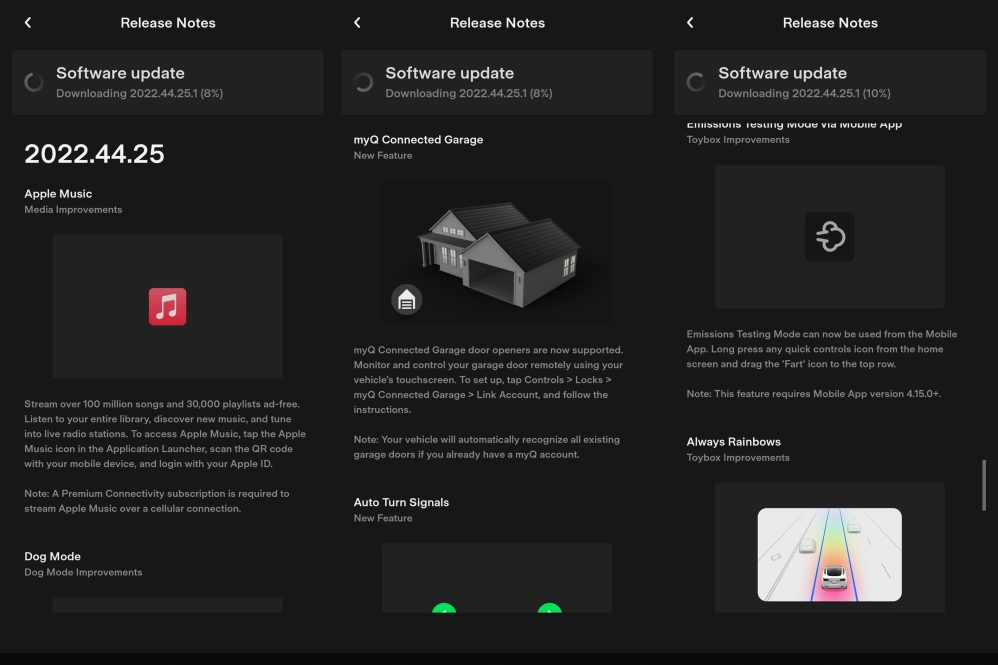This screenshot has height=665, width=998.
Task: Select the Dog Mode section heading
Action: pos(52,556)
